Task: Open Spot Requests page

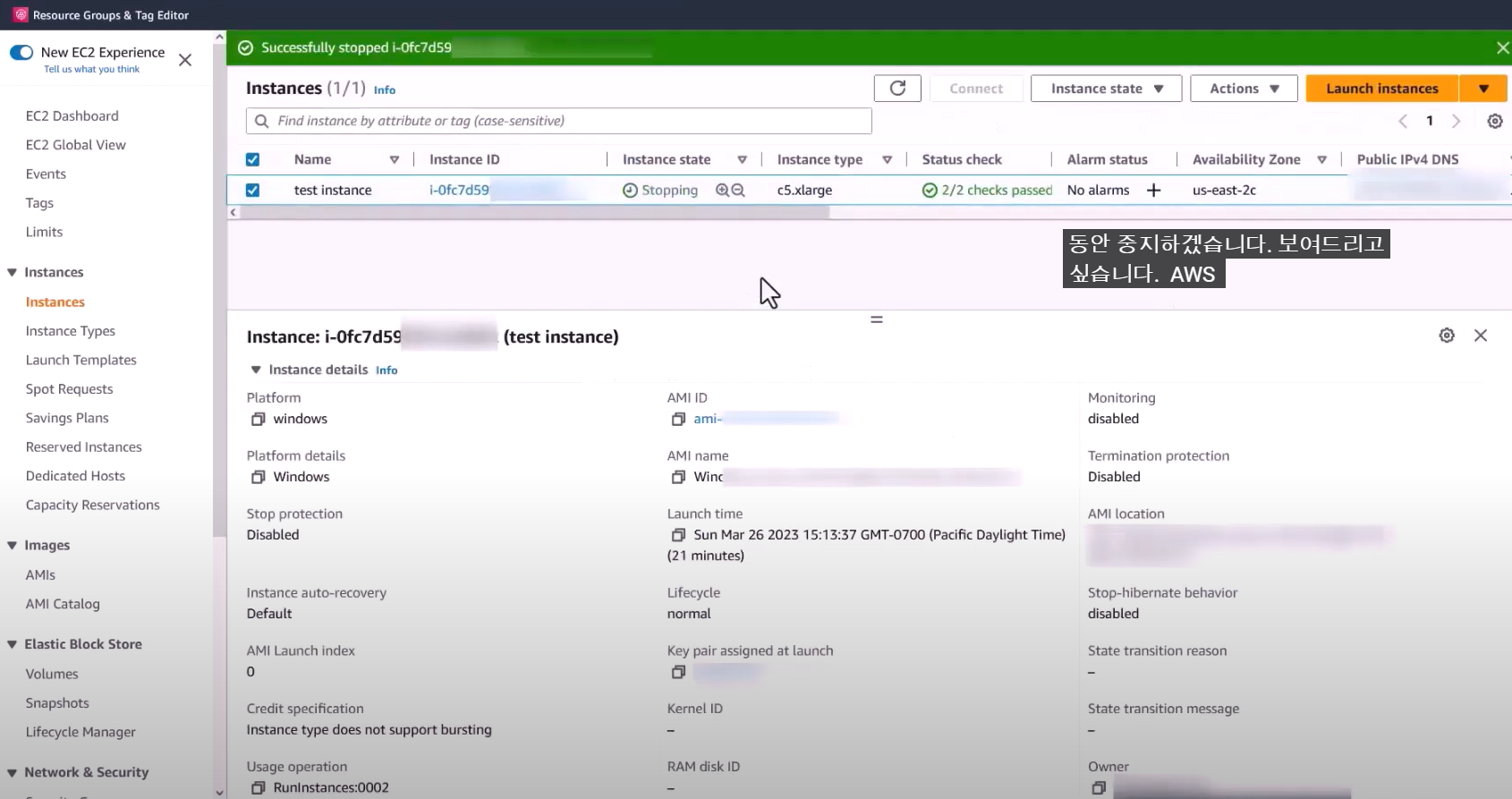Action: pos(70,389)
